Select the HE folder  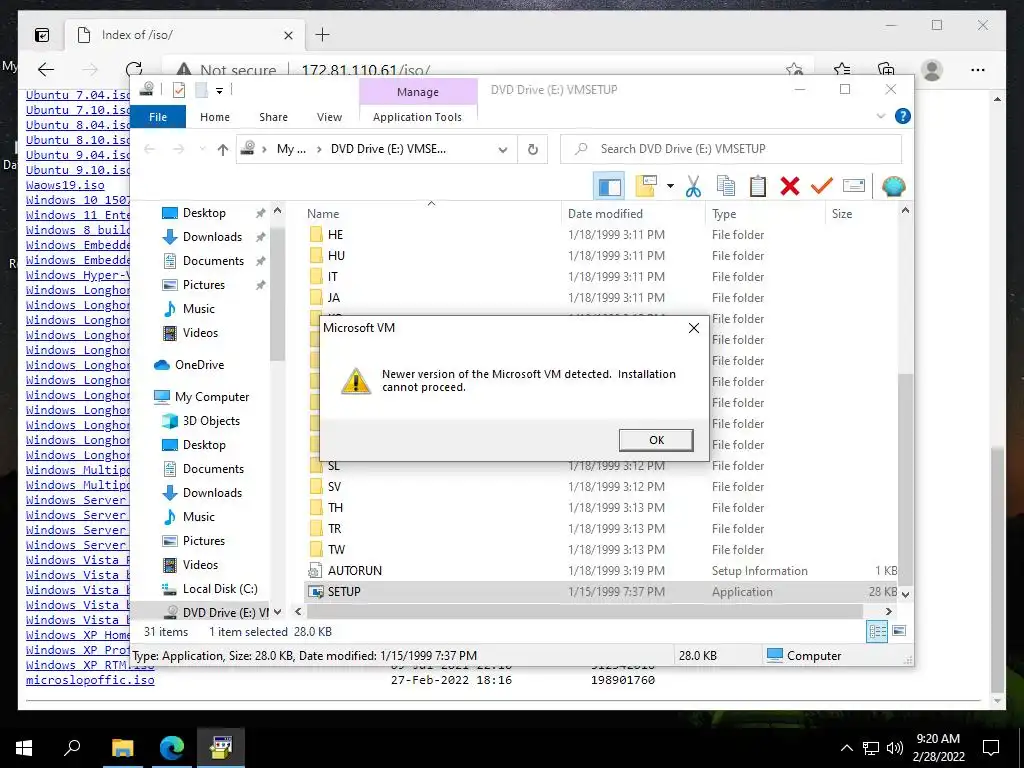click(335, 234)
